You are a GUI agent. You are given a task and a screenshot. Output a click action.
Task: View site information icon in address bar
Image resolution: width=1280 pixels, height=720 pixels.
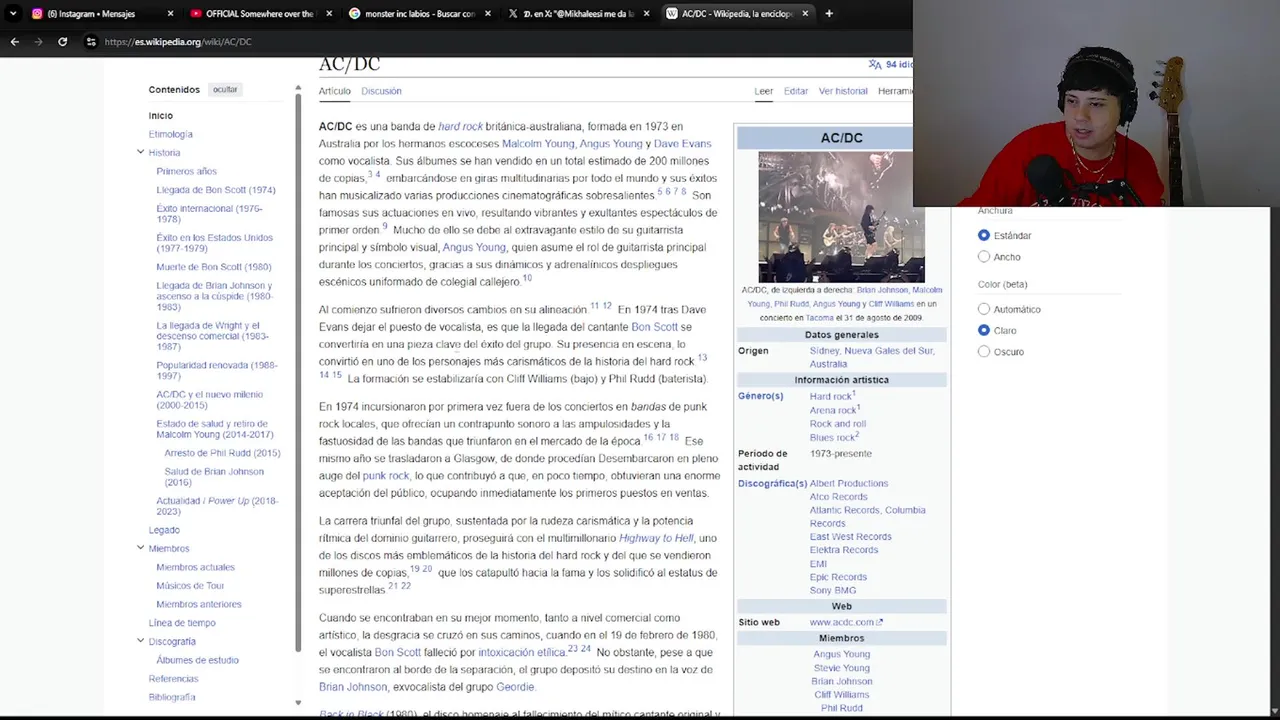(x=91, y=42)
